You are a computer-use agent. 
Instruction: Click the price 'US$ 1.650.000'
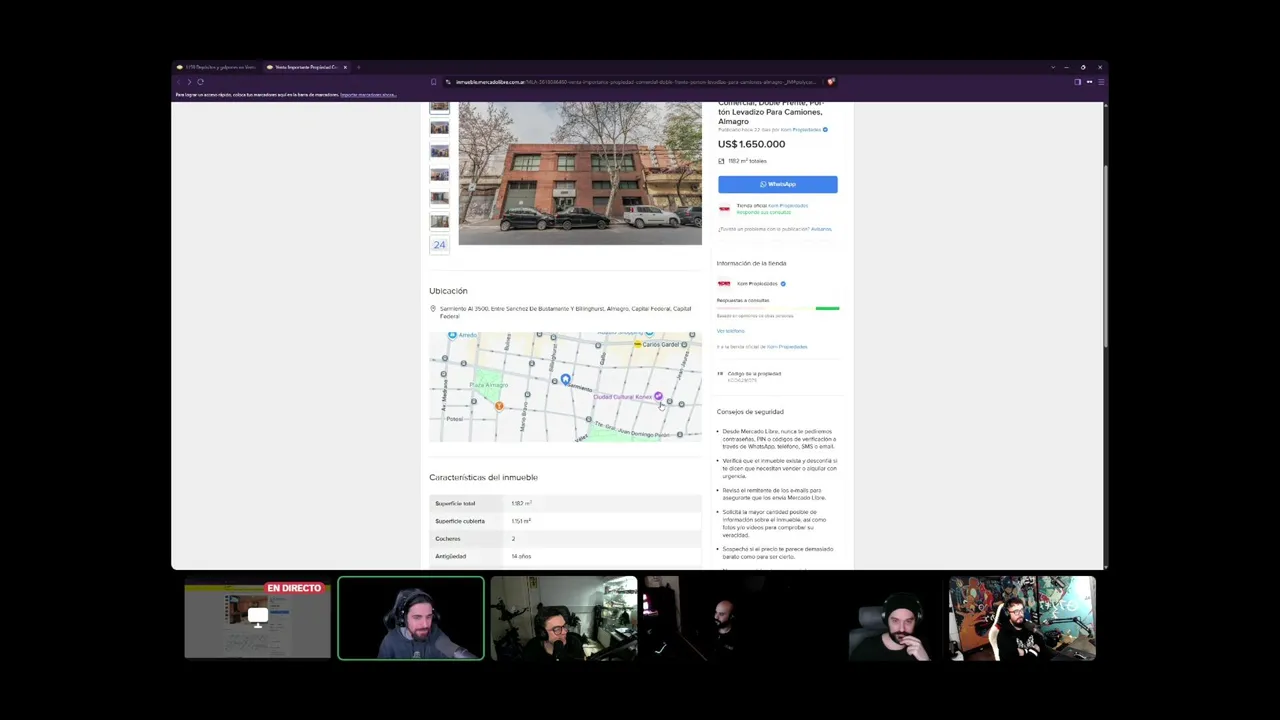click(x=751, y=144)
